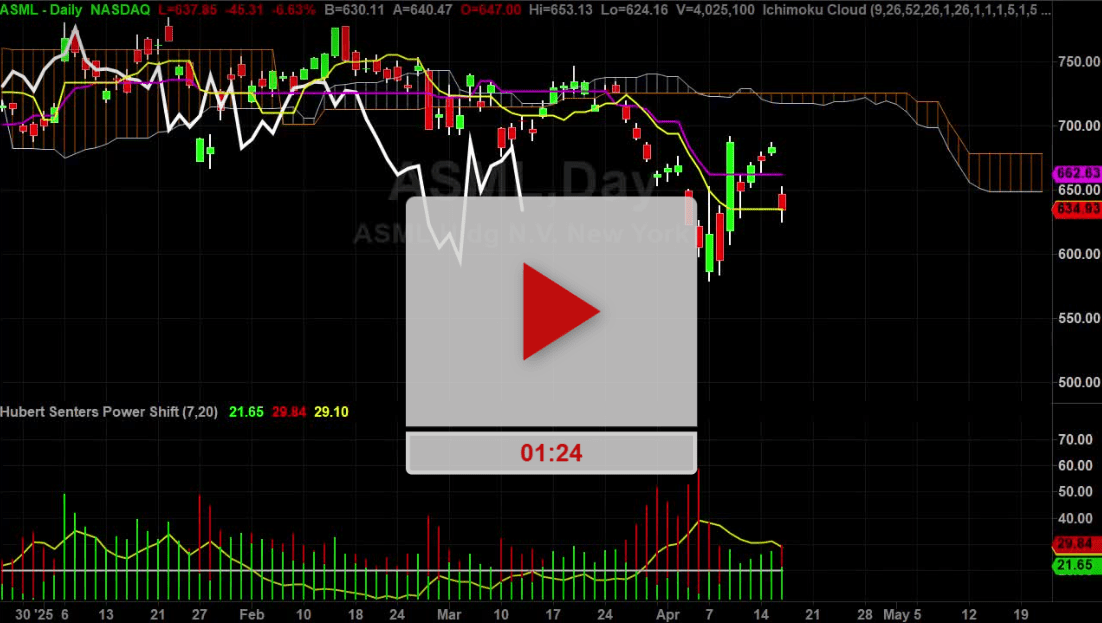This screenshot has width=1102, height=623.
Task: Click the 01:24 video duration bar
Action: 551,453
